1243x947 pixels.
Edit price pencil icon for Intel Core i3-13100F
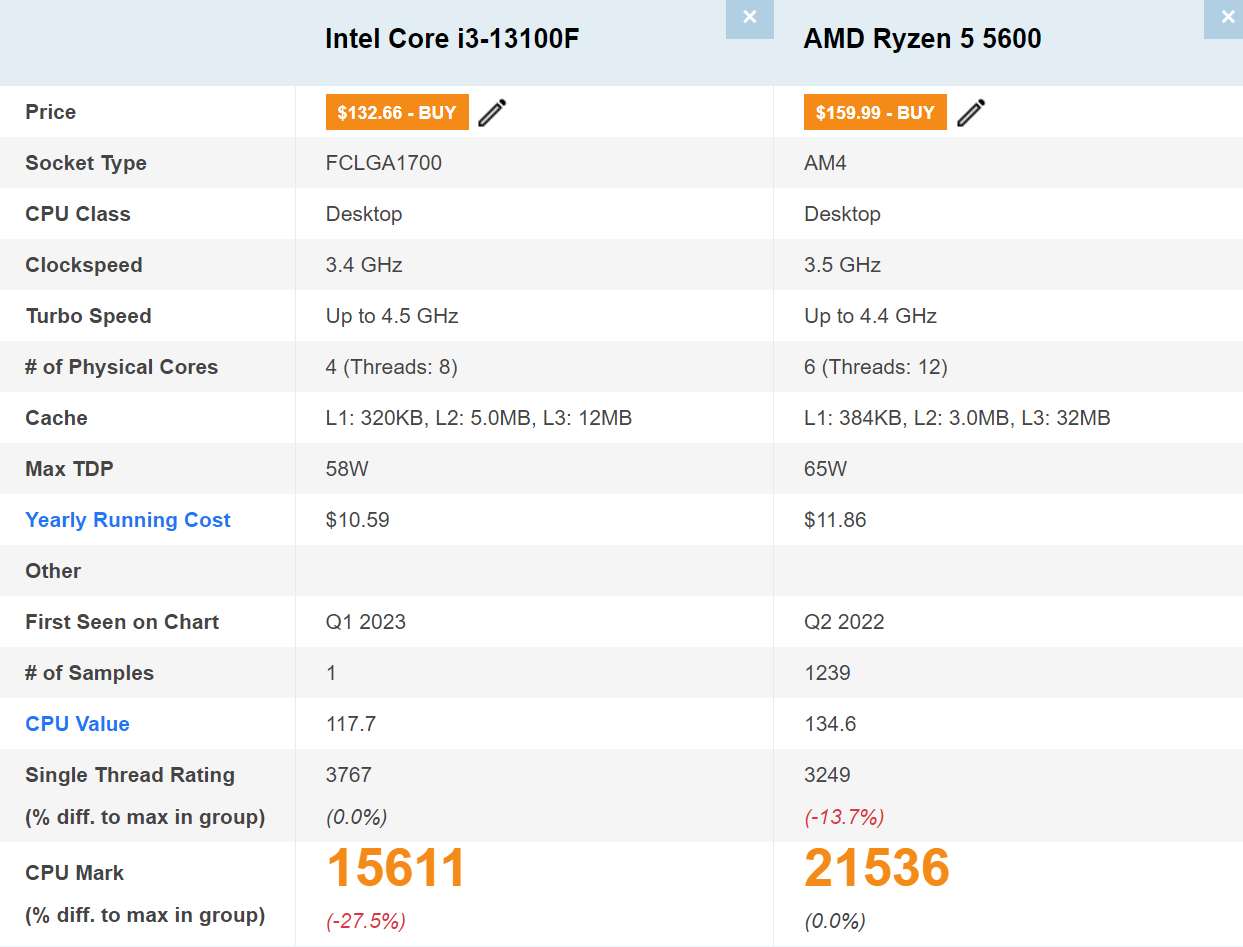[x=492, y=113]
